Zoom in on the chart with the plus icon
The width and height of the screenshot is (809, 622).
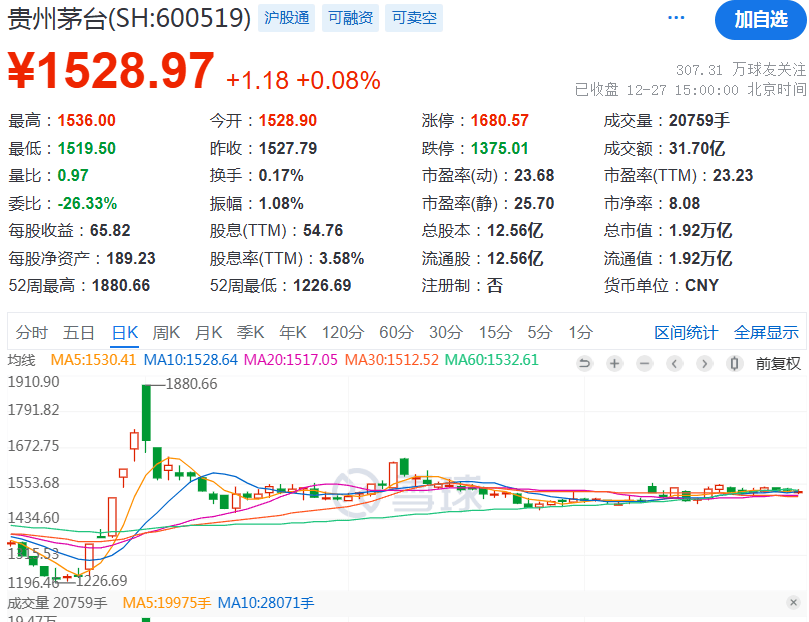tap(614, 363)
